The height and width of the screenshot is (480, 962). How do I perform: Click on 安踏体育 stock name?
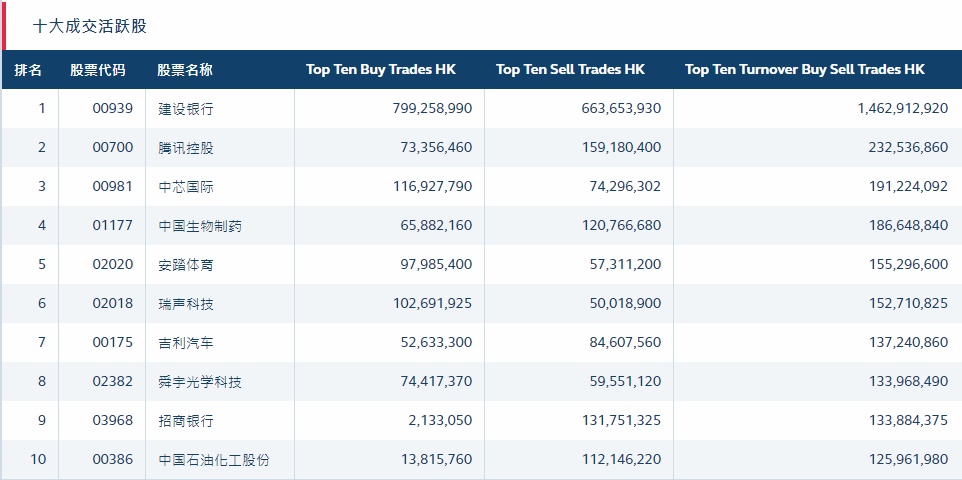[x=186, y=265]
